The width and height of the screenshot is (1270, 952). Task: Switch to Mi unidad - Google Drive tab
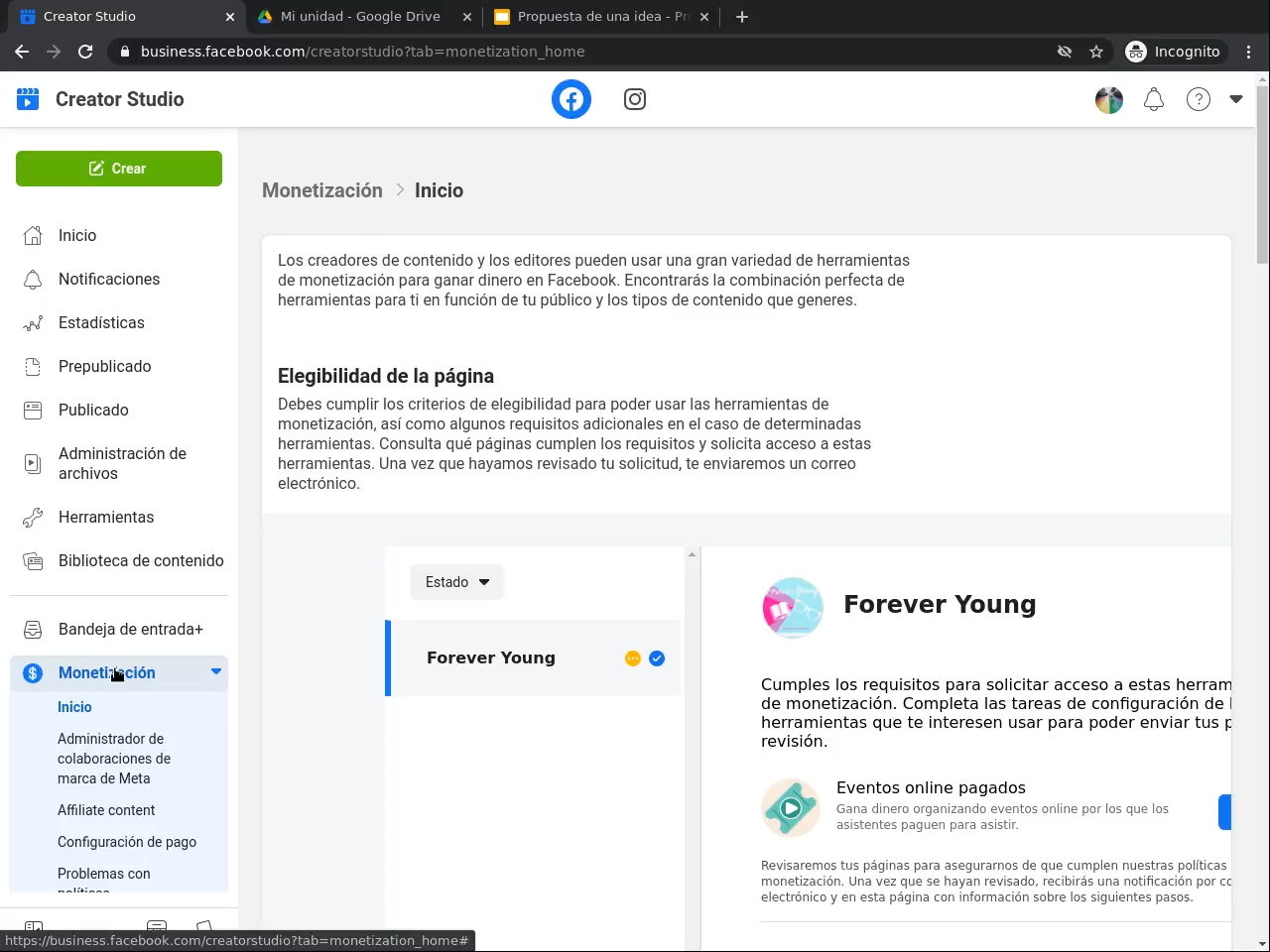[x=364, y=17]
